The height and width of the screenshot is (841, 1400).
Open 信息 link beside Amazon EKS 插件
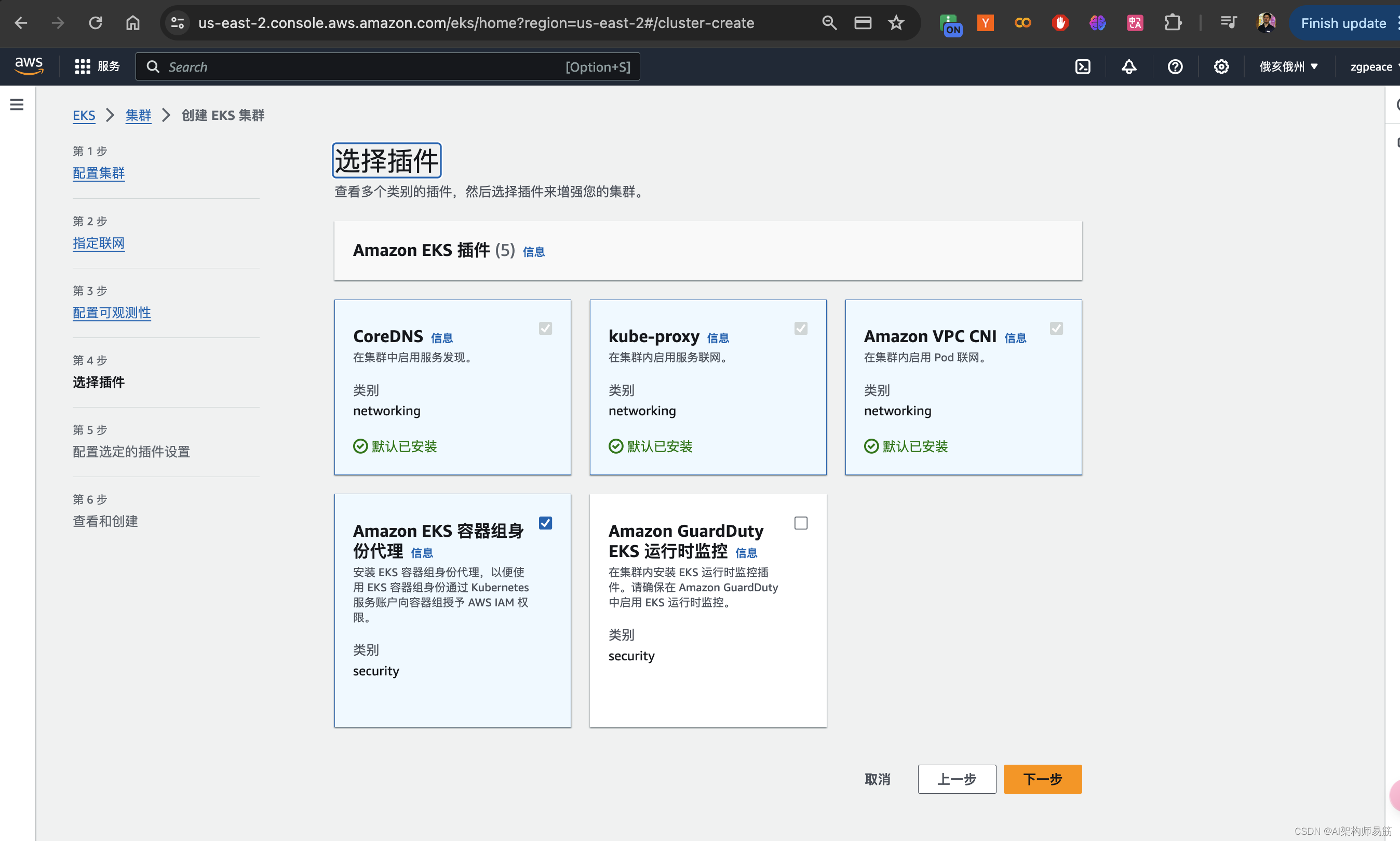click(x=533, y=252)
